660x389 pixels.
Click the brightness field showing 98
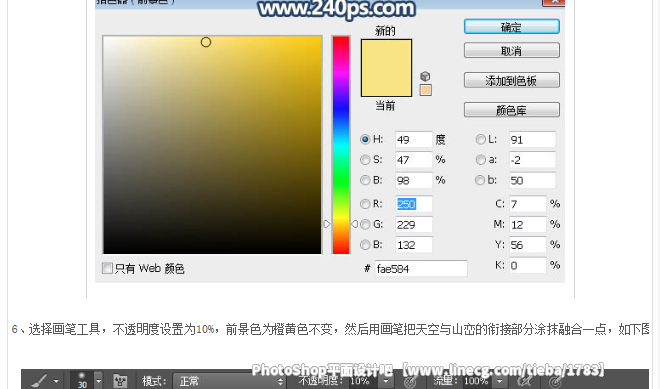pos(414,180)
